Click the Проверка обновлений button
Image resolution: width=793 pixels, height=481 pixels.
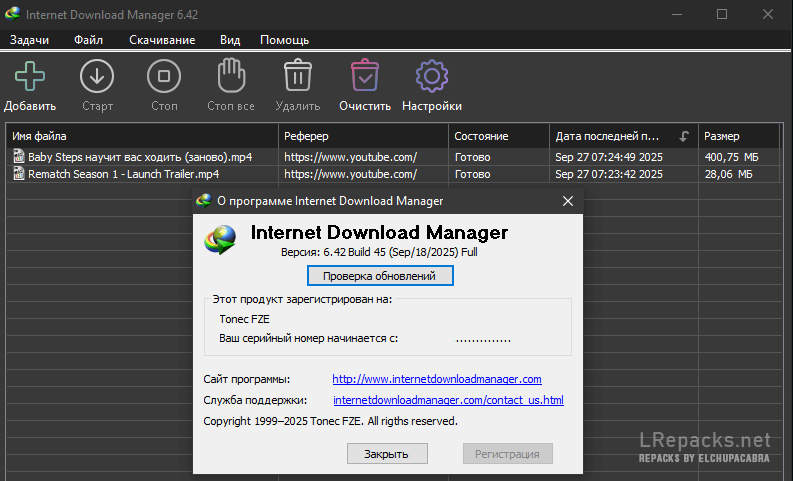(380, 275)
